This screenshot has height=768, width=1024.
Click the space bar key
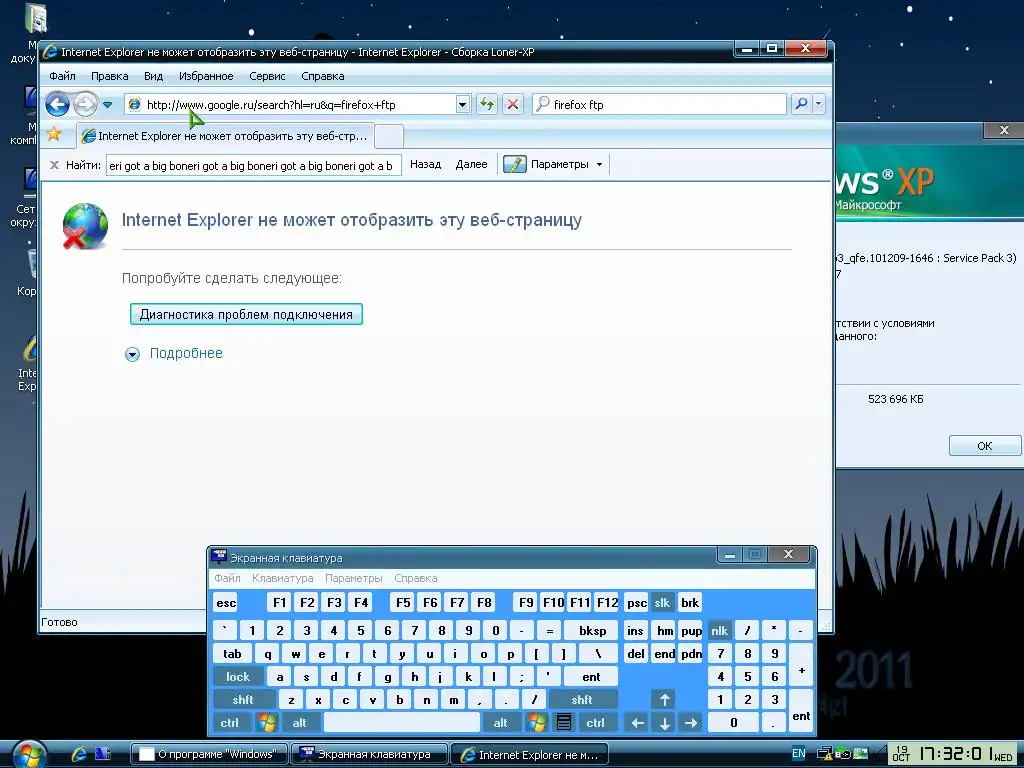402,723
